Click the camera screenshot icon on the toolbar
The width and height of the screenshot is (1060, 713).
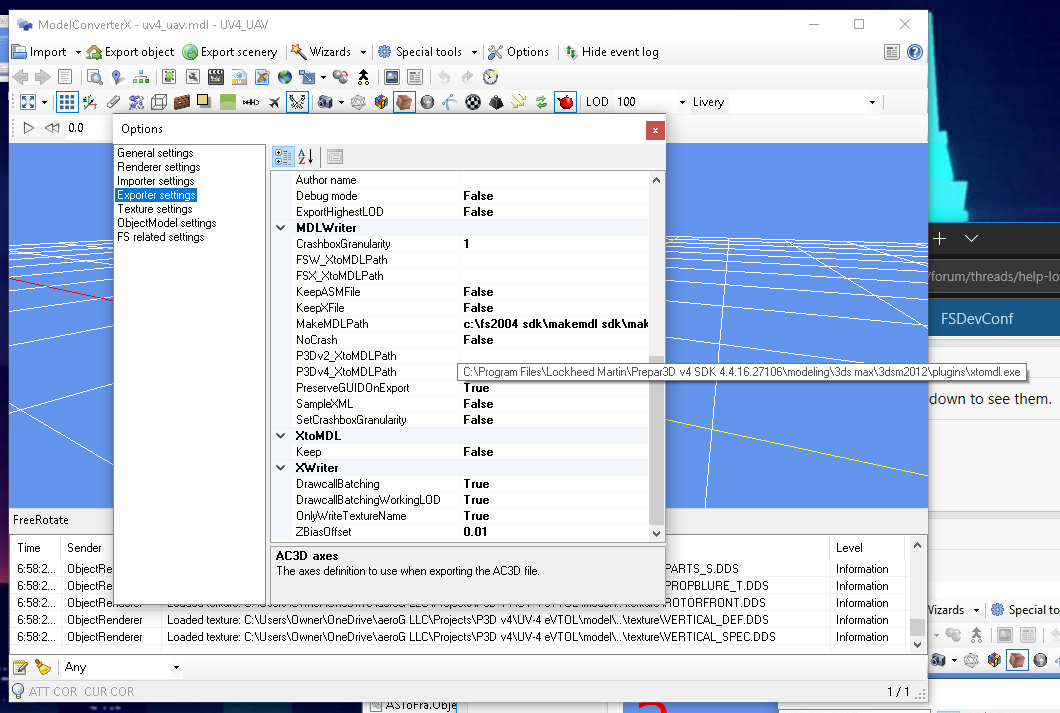pyautogui.click(x=325, y=101)
